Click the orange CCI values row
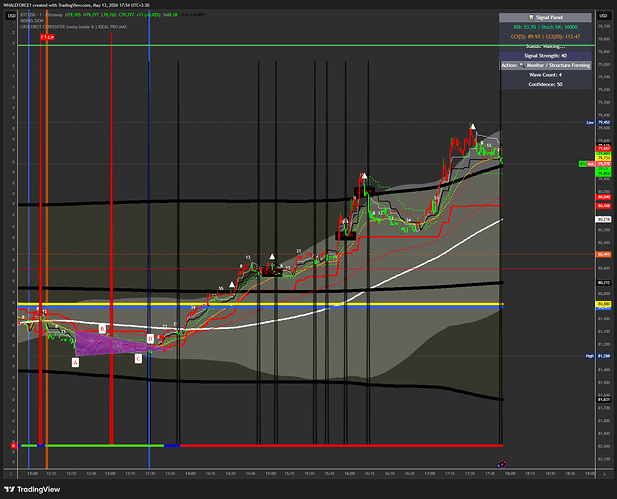Screen dimensions: 617x499 pos(545,37)
